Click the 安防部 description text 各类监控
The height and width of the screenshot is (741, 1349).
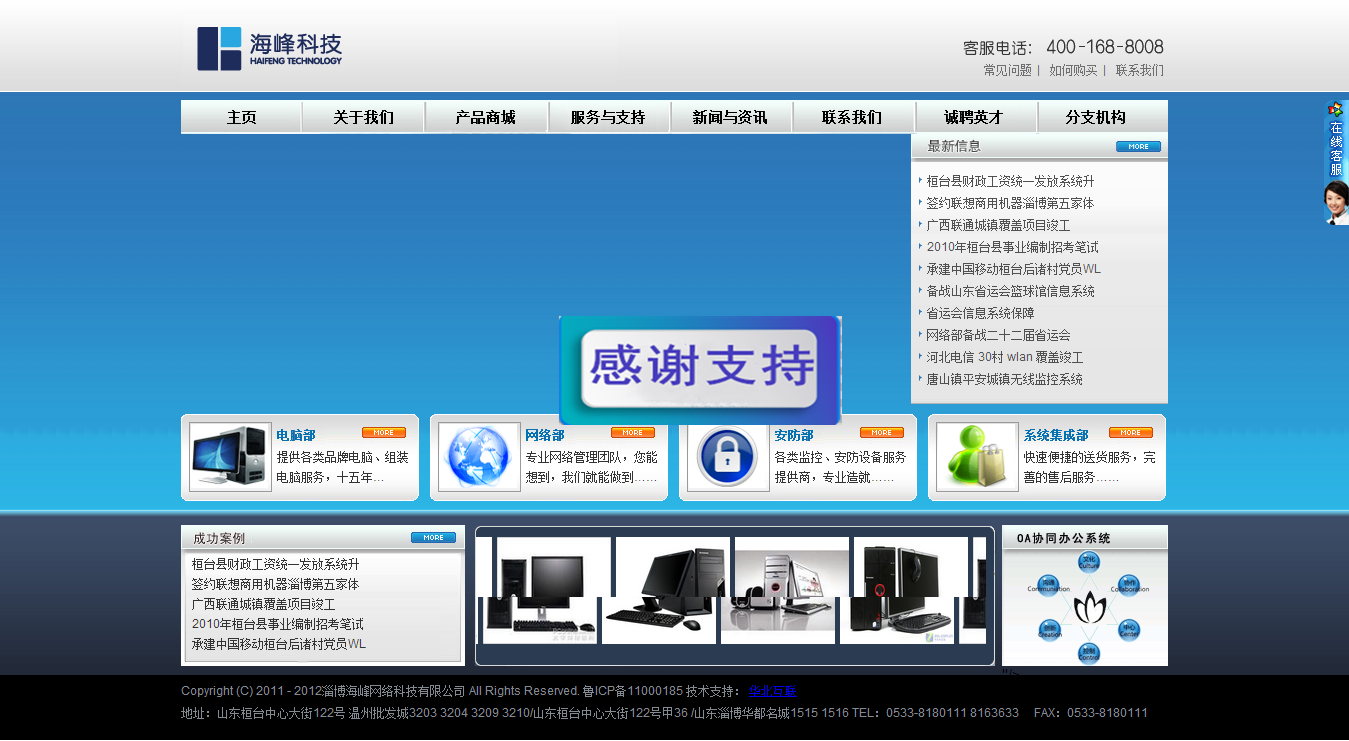pyautogui.click(x=840, y=467)
